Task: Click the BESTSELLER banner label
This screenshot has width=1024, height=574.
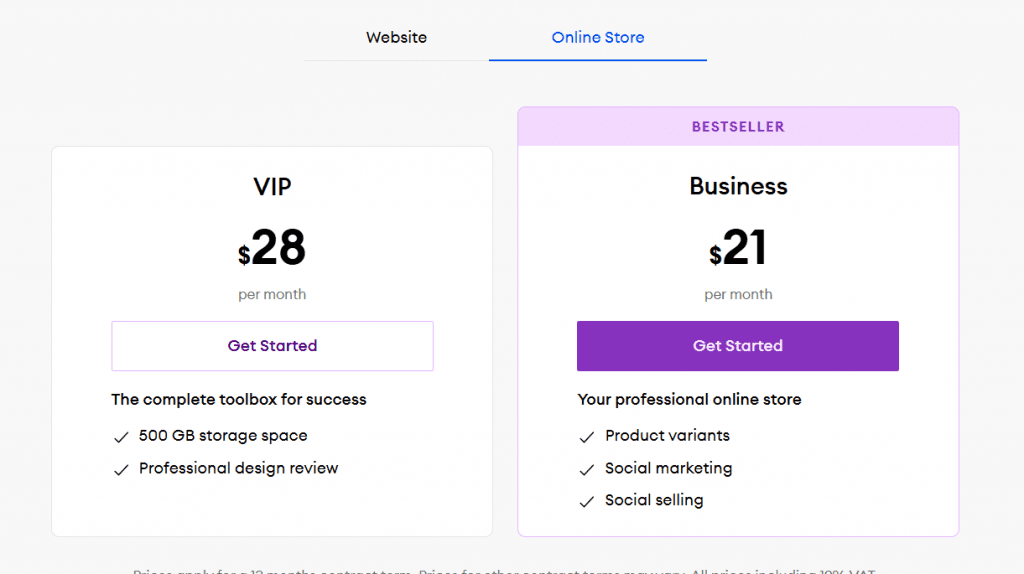Action: pyautogui.click(x=738, y=127)
